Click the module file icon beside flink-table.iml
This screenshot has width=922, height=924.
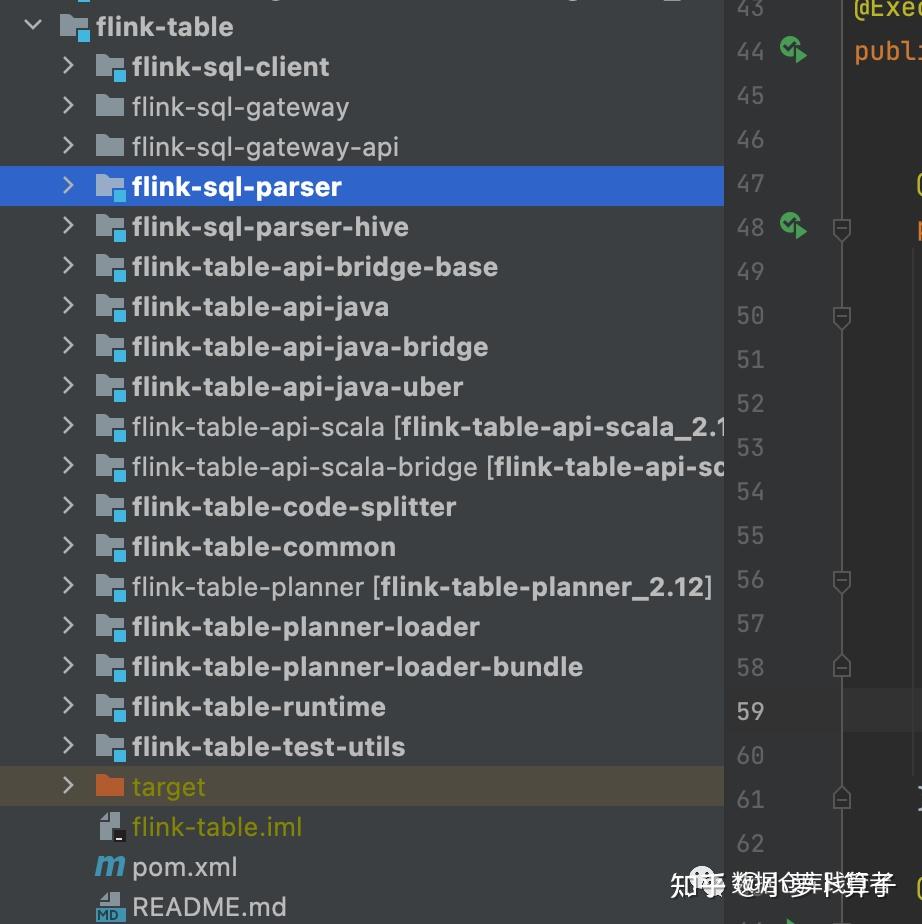tap(110, 826)
